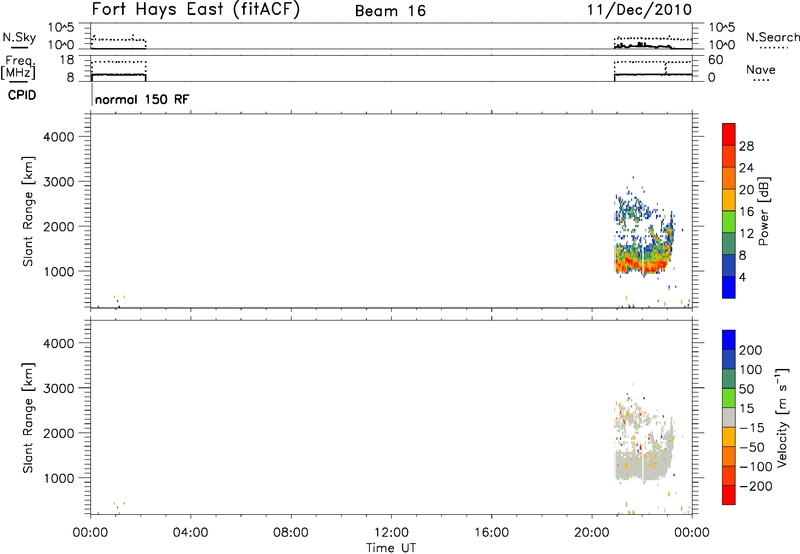
Task: Pick the red bottom segment of the Velocity color bar
Action: point(729,495)
